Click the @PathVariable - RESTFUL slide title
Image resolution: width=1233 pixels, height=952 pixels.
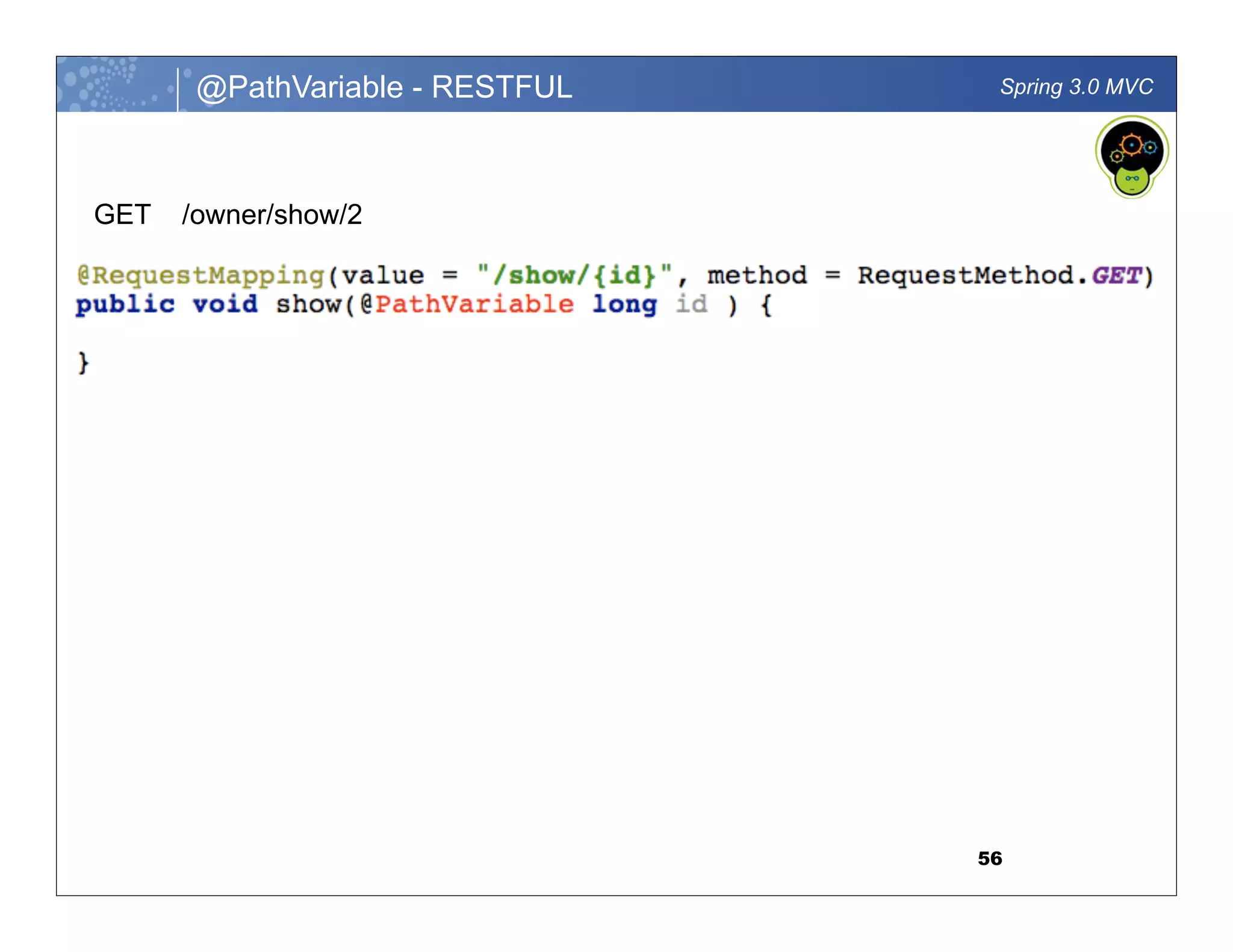[x=384, y=87]
